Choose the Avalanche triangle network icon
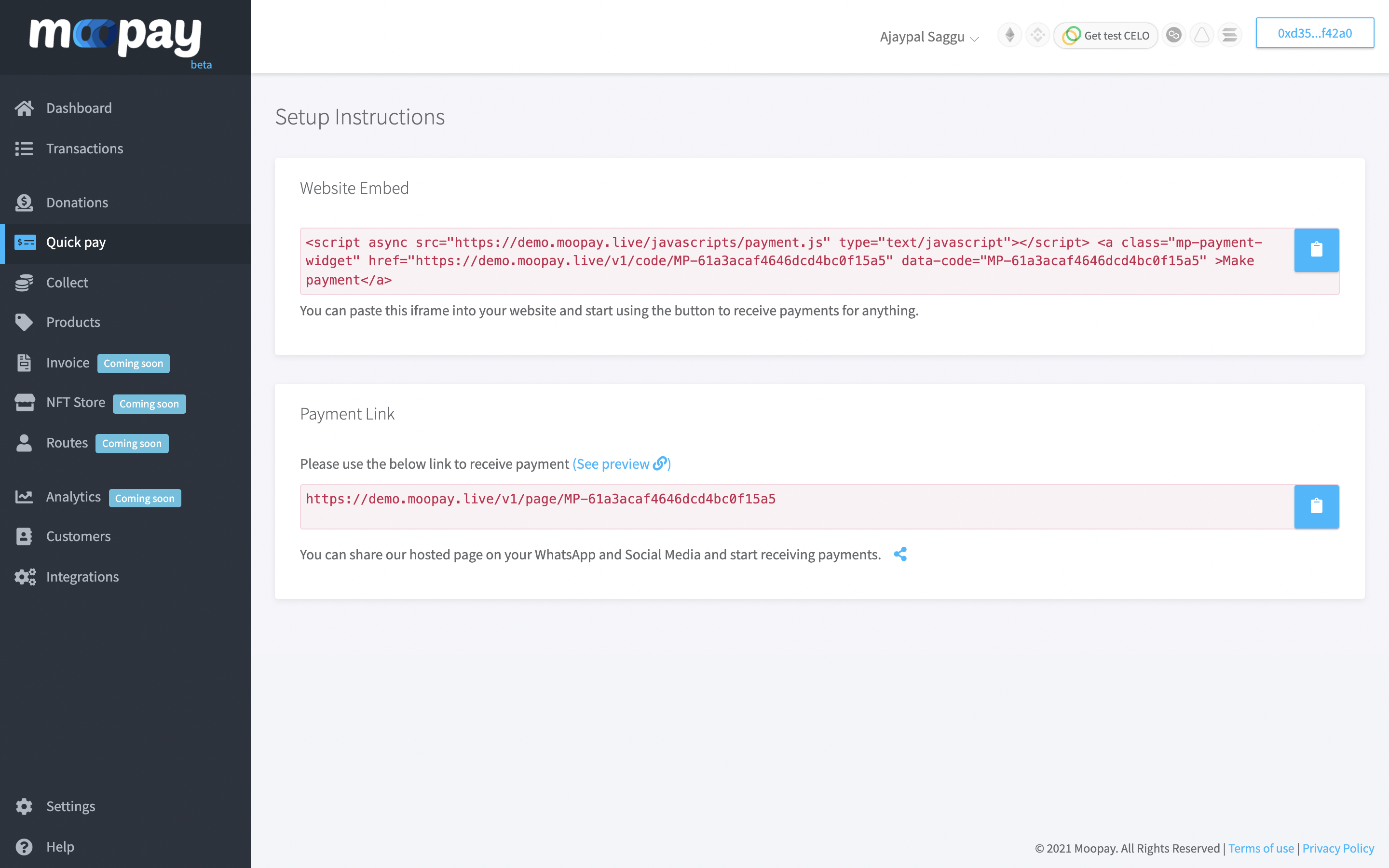The height and width of the screenshot is (868, 1389). point(1201,35)
